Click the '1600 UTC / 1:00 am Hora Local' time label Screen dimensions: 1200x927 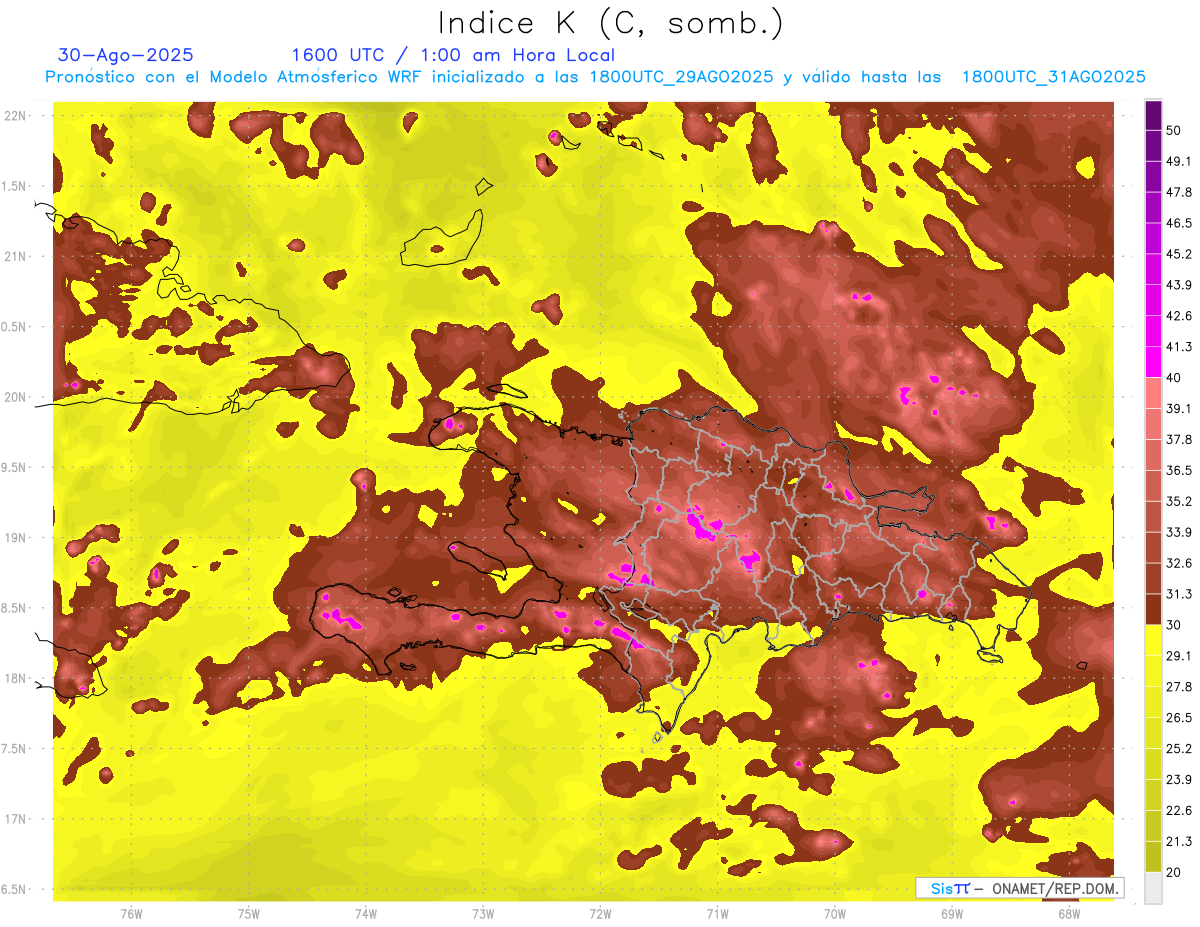(x=453, y=55)
